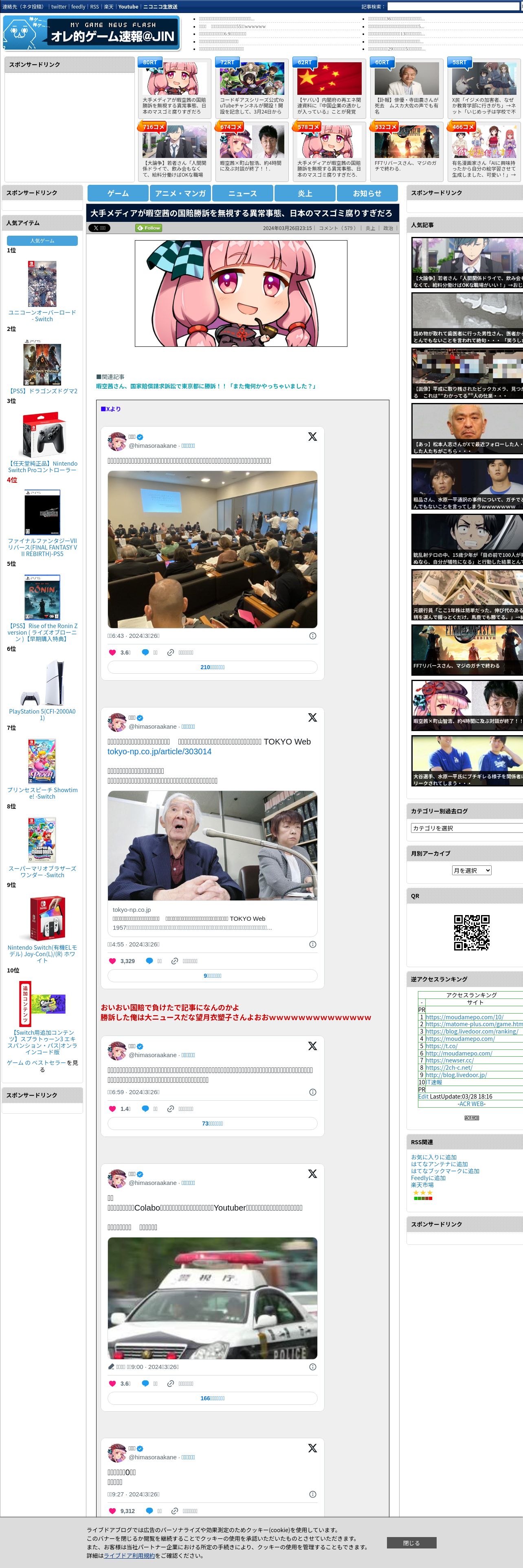This screenshot has width=523, height=1568.
Task: Click the Feedlyに追加 link
Action: 428,1178
